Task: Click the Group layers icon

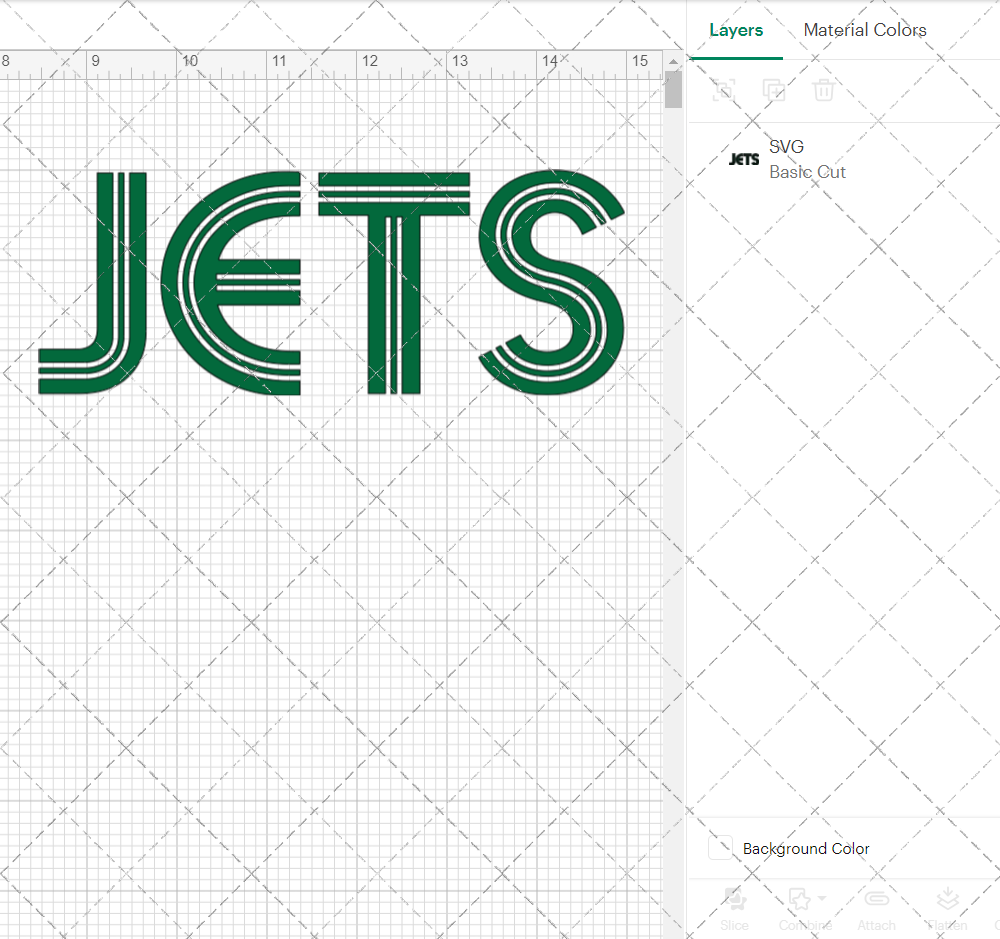Action: [x=724, y=90]
